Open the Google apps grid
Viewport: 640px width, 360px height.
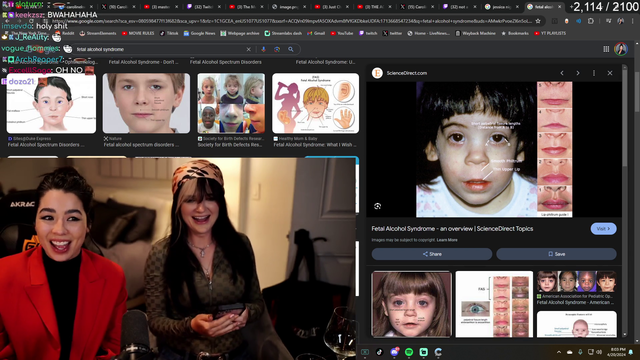click(x=606, y=49)
